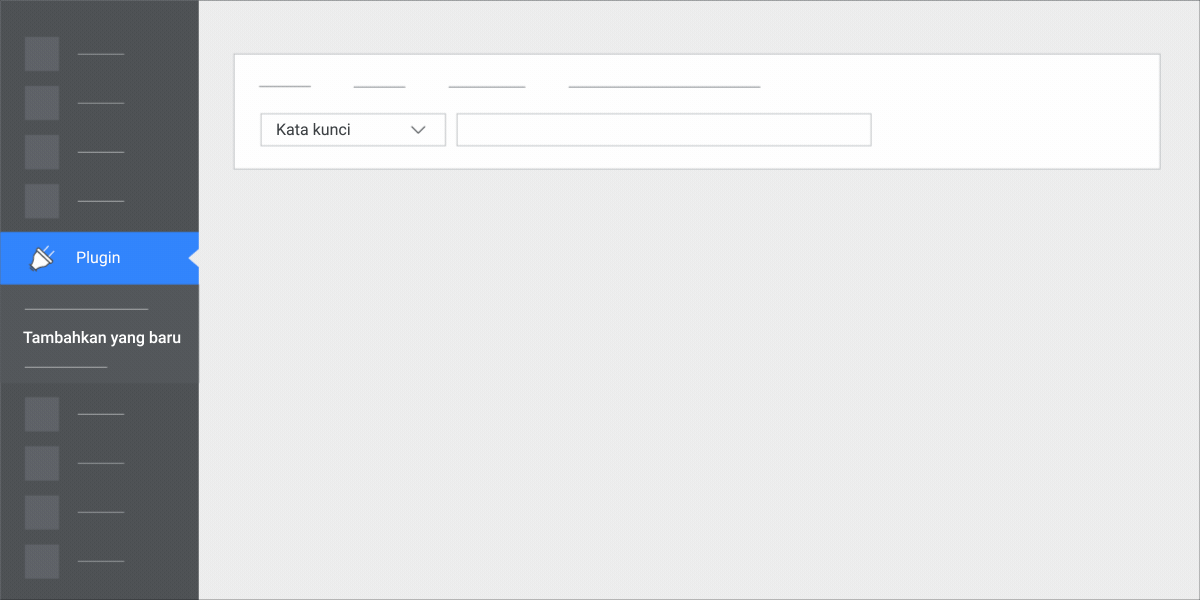Image resolution: width=1200 pixels, height=600 pixels.
Task: Select the first filter tab above the search box
Action: coord(284,86)
